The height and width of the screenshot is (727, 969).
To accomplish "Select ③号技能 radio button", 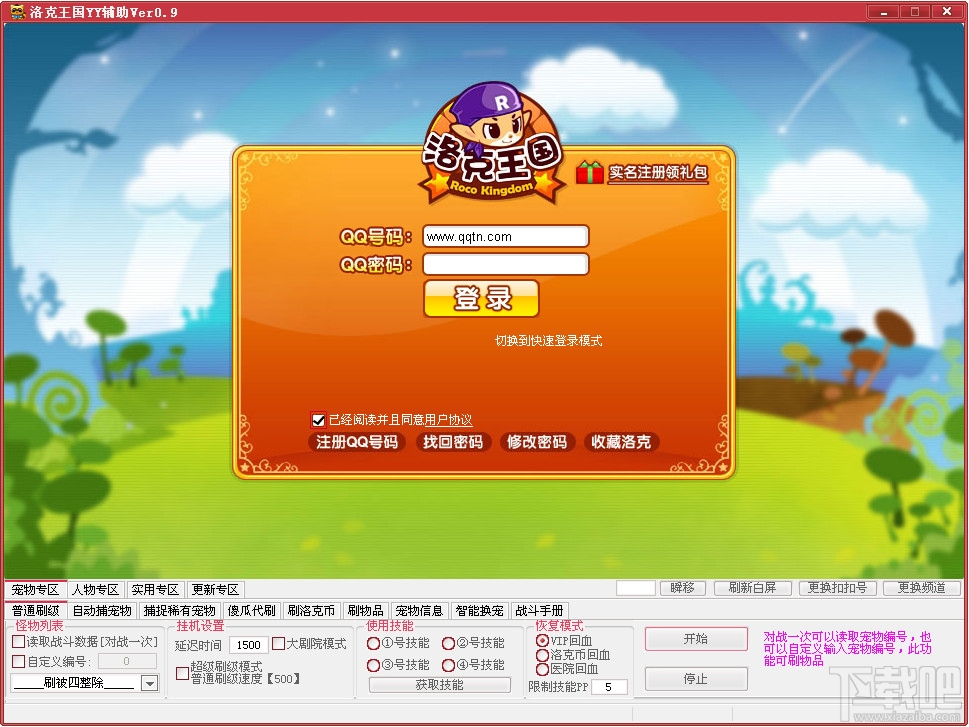I will point(373,665).
